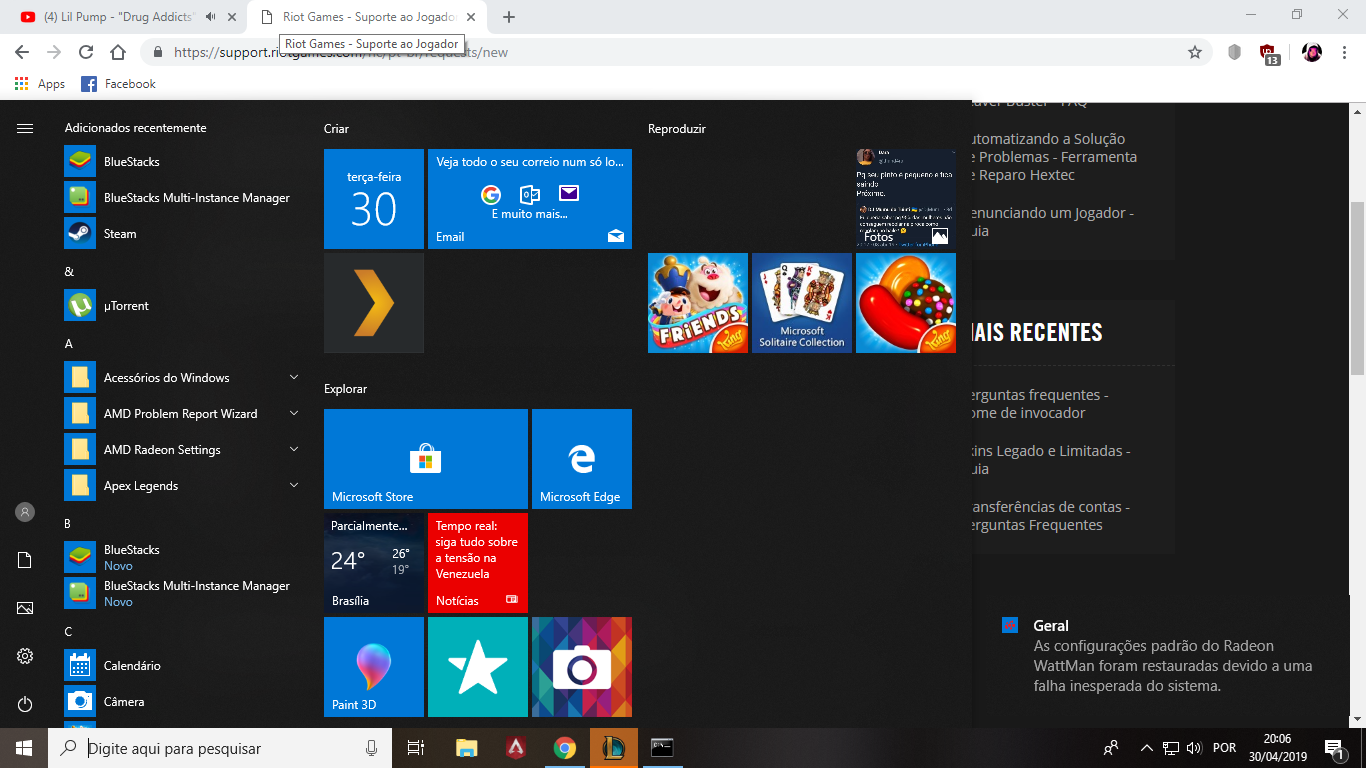This screenshot has width=1366, height=768.
Task: Open Documents from the Start sidebar
Action: pyautogui.click(x=25, y=560)
